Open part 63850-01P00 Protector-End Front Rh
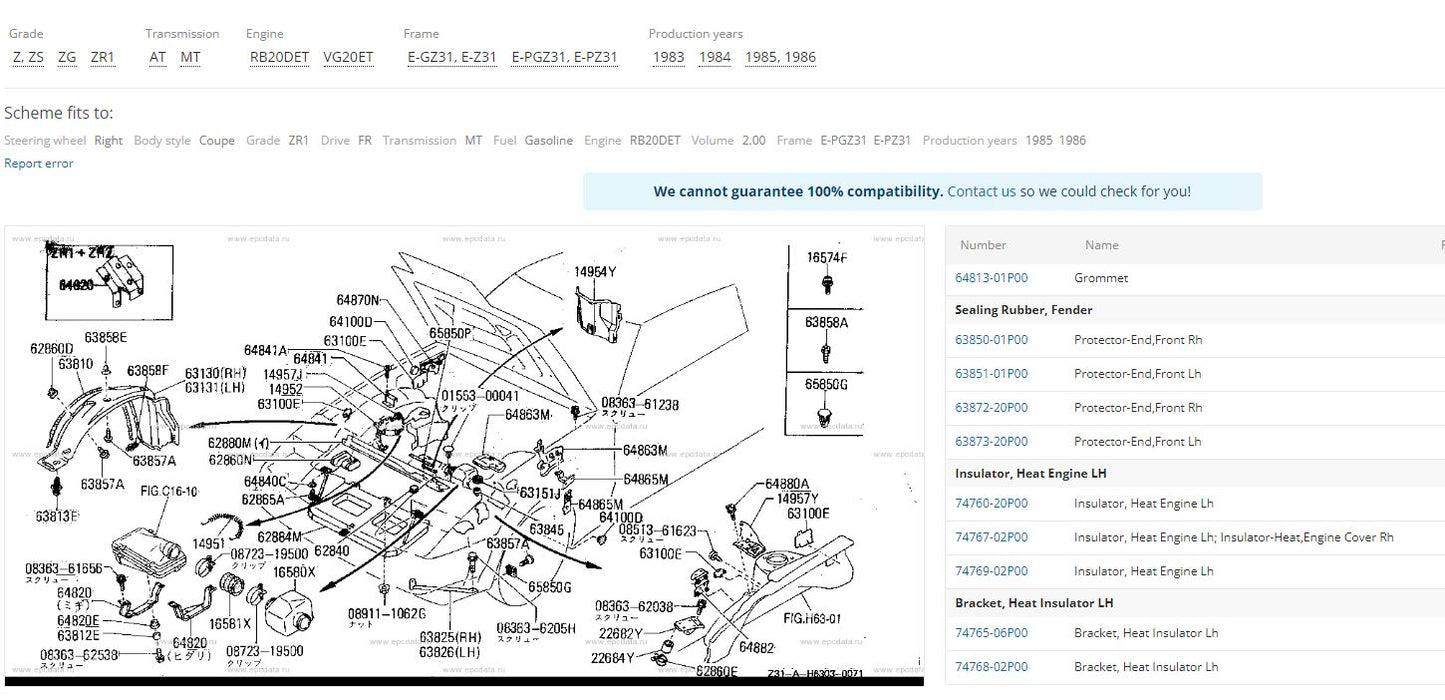The height and width of the screenshot is (700, 1445). point(991,340)
